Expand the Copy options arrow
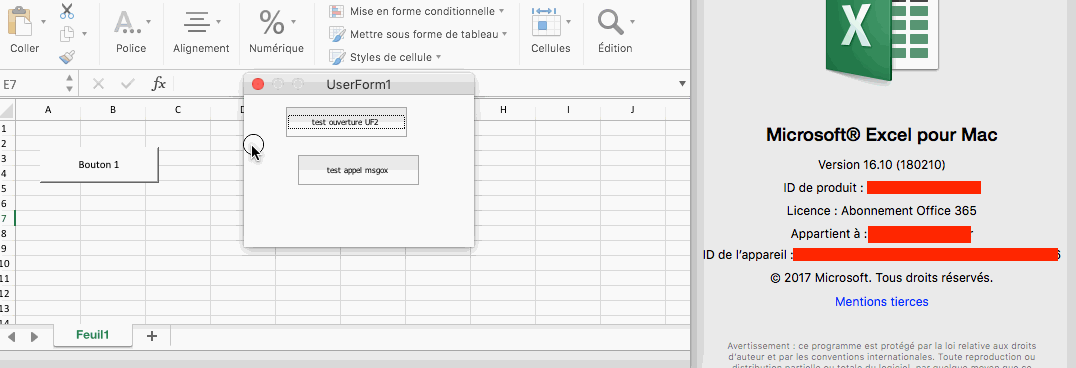 coord(84,34)
